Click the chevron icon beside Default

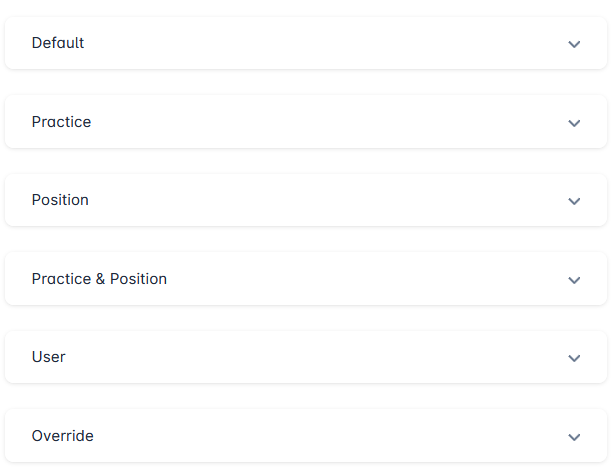(x=574, y=44)
